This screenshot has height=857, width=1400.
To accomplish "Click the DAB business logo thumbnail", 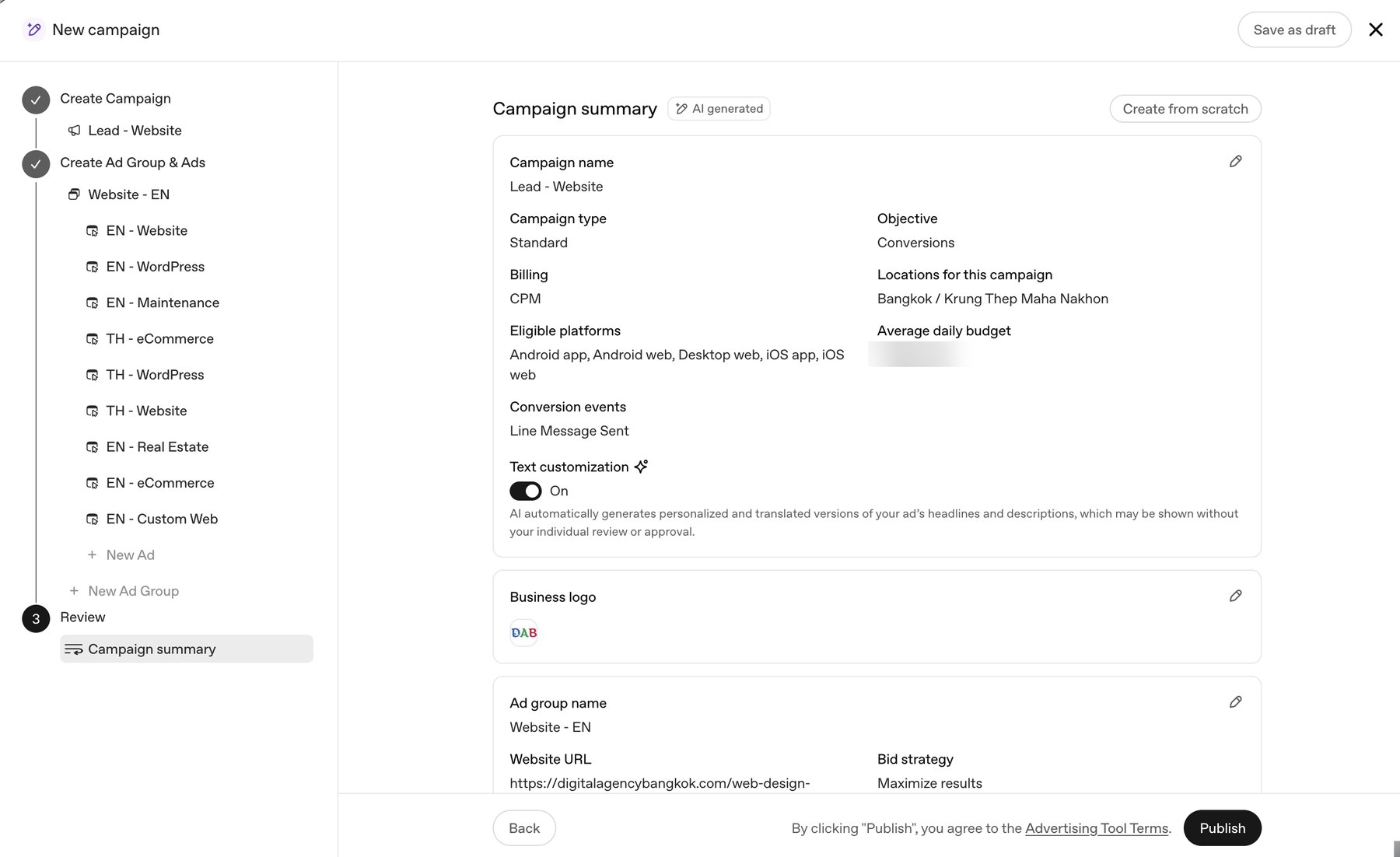I will pos(524,633).
